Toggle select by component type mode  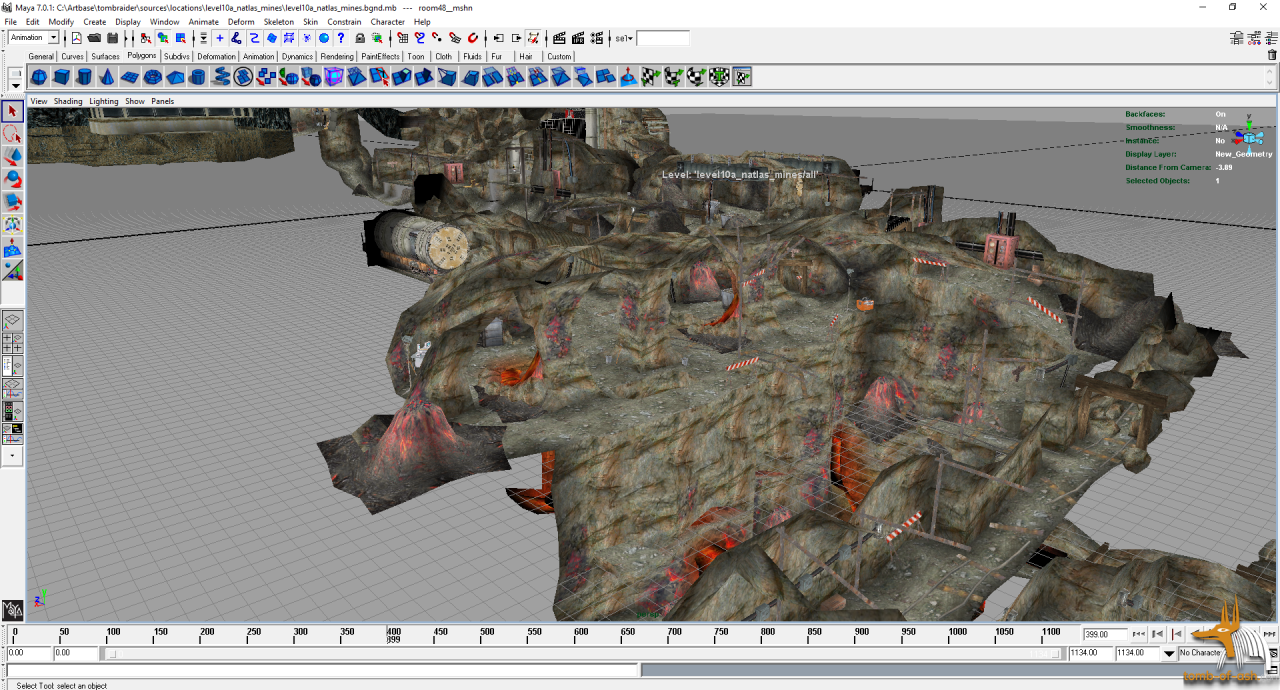tap(181, 38)
